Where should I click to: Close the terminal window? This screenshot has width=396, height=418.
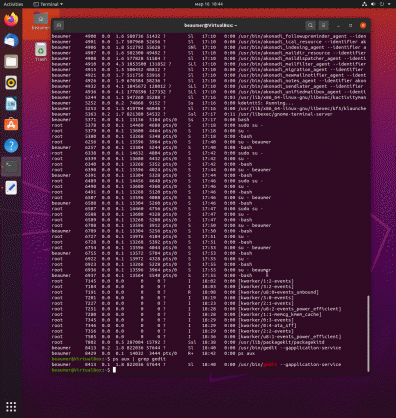tap(363, 25)
